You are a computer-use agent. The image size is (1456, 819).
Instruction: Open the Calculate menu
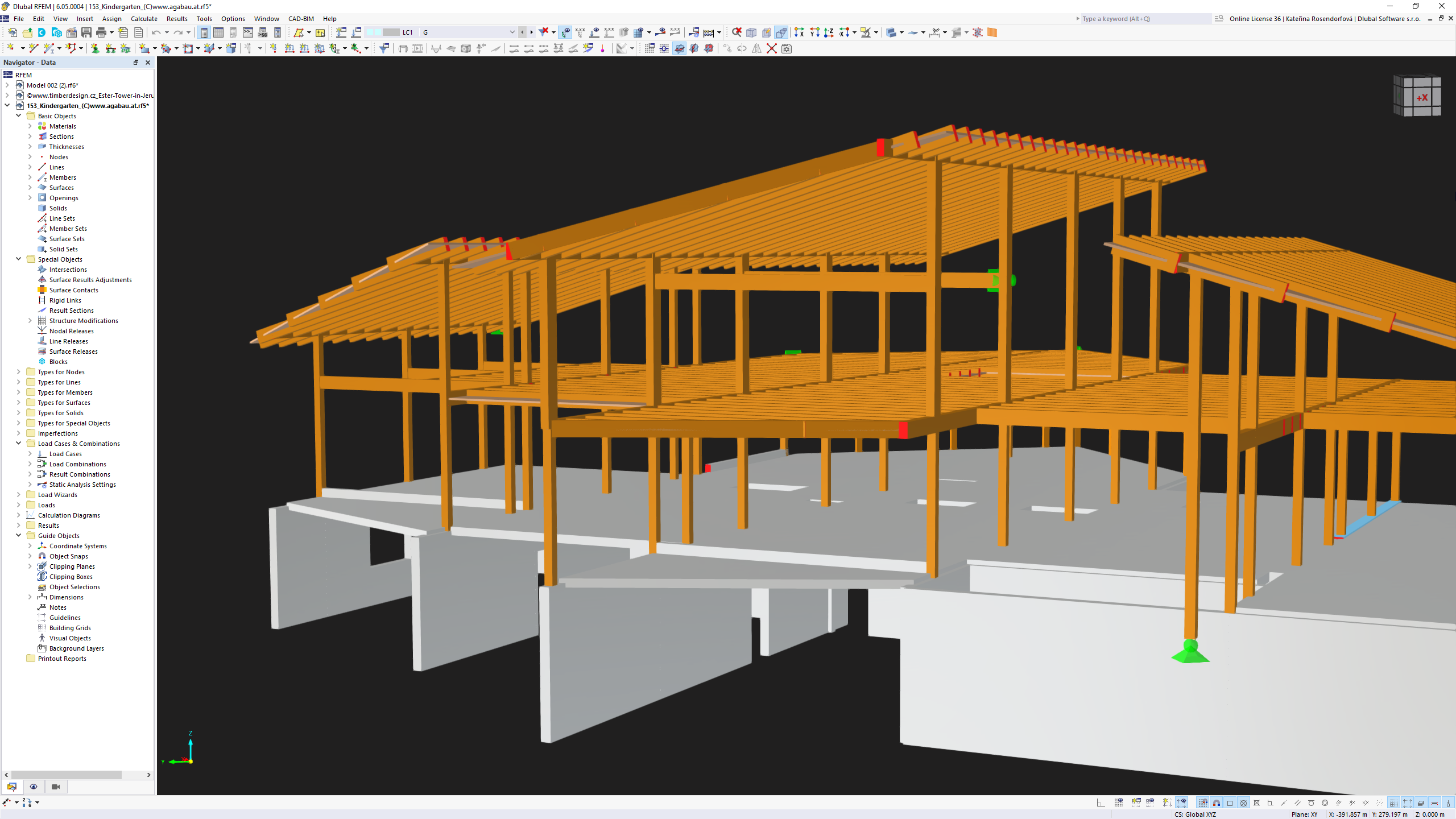(x=144, y=18)
